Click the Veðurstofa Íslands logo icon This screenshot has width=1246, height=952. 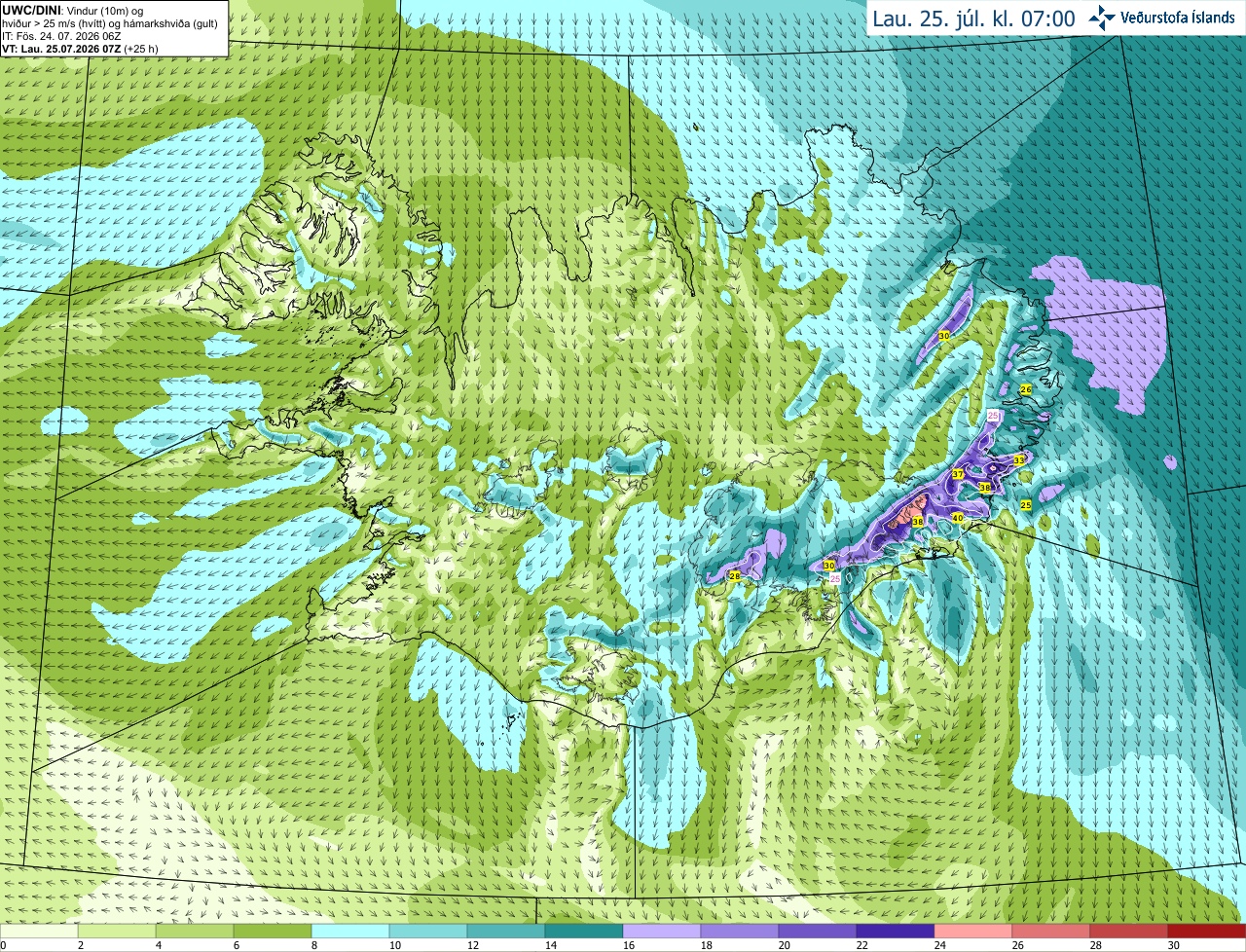point(1101,18)
